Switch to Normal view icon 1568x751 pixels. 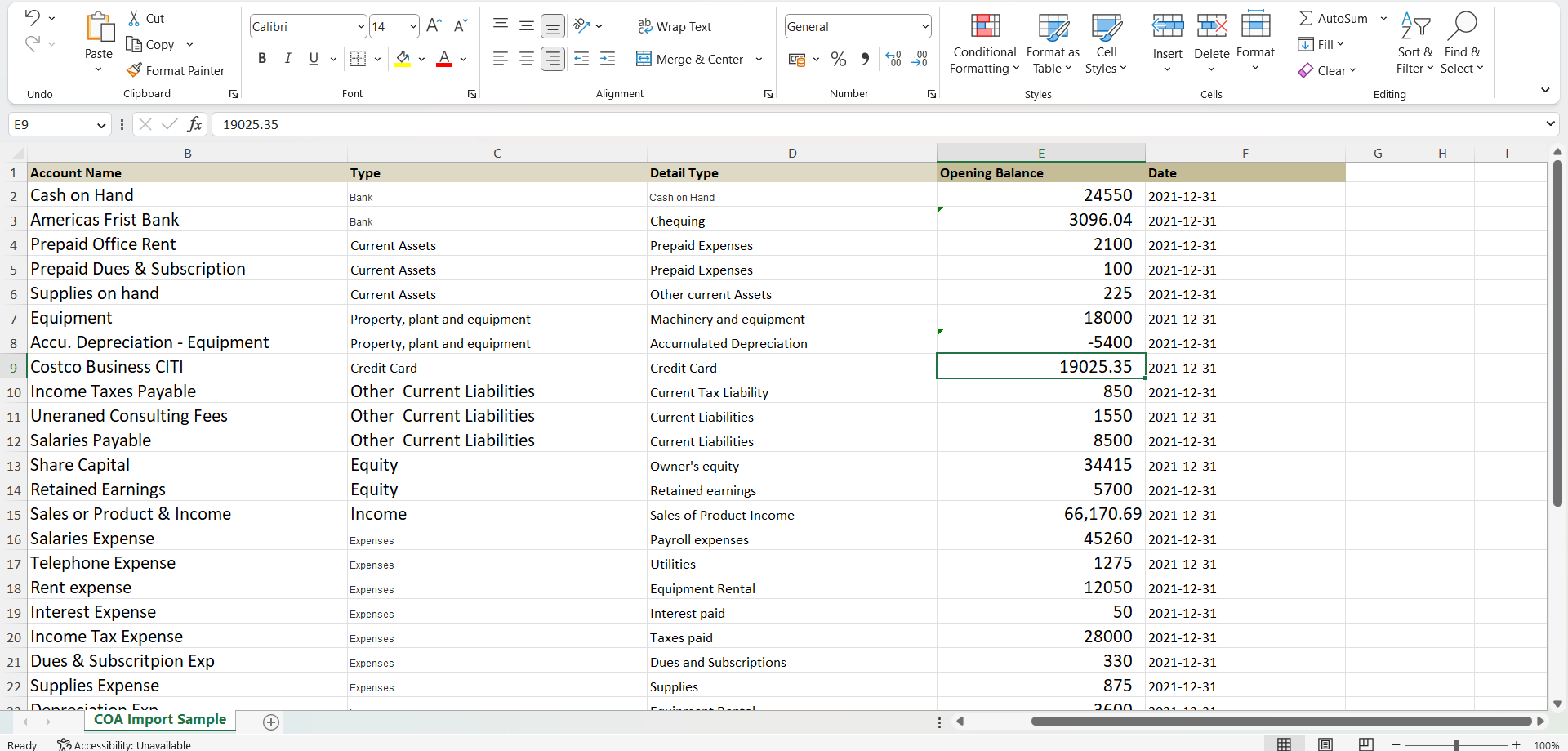point(1285,744)
